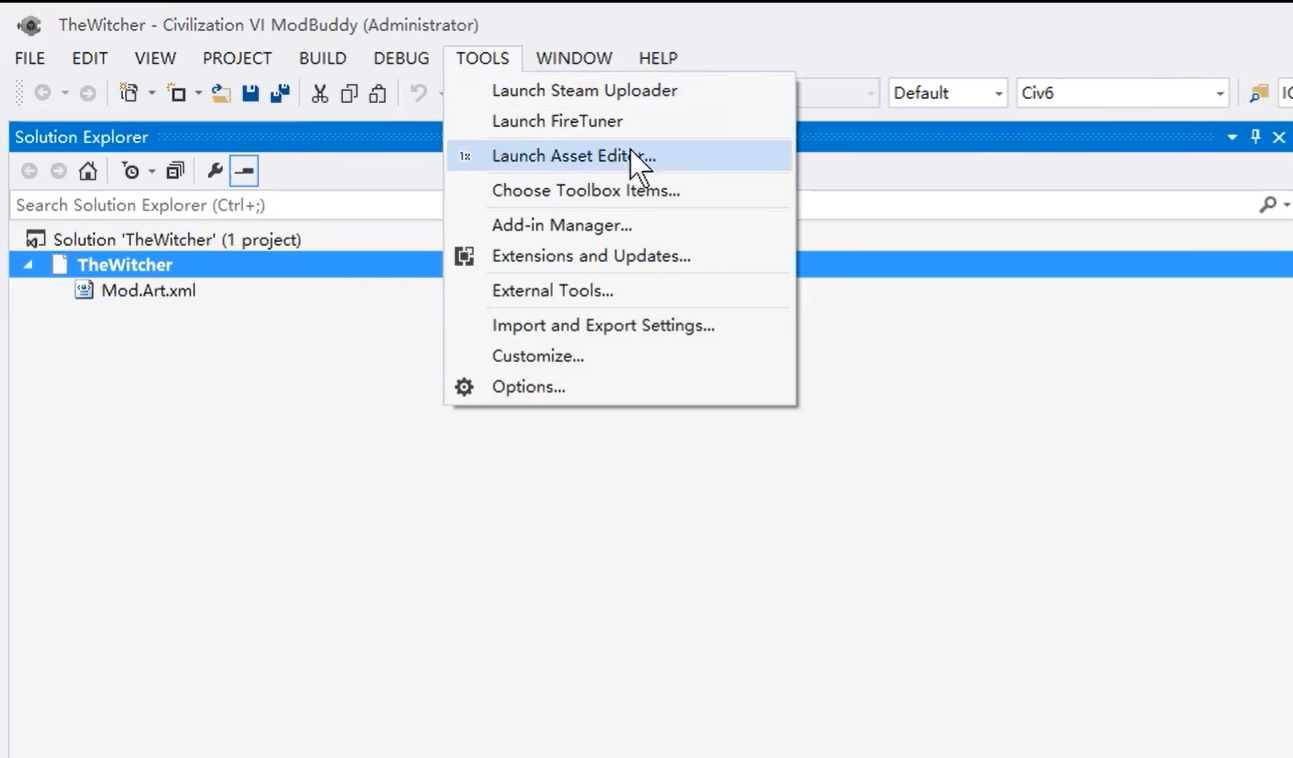Select the TheWitcher project item
Viewport: 1293px width, 758px height.
pos(125,265)
